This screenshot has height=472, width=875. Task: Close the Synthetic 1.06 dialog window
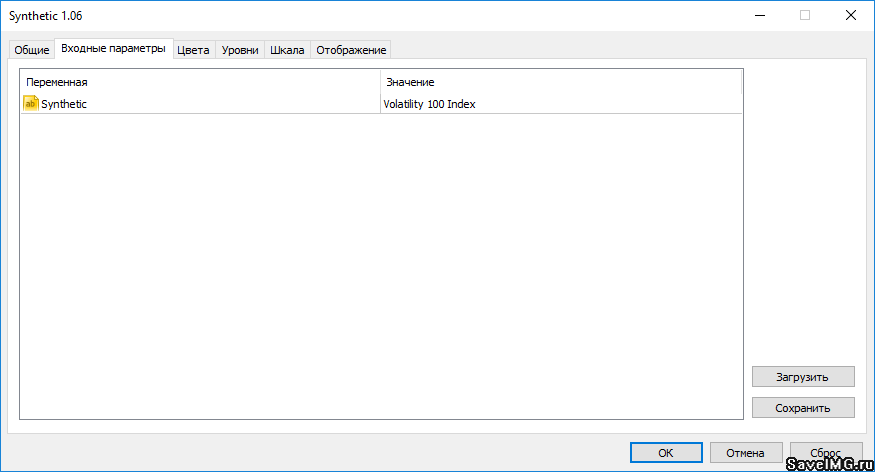pyautogui.click(x=851, y=15)
